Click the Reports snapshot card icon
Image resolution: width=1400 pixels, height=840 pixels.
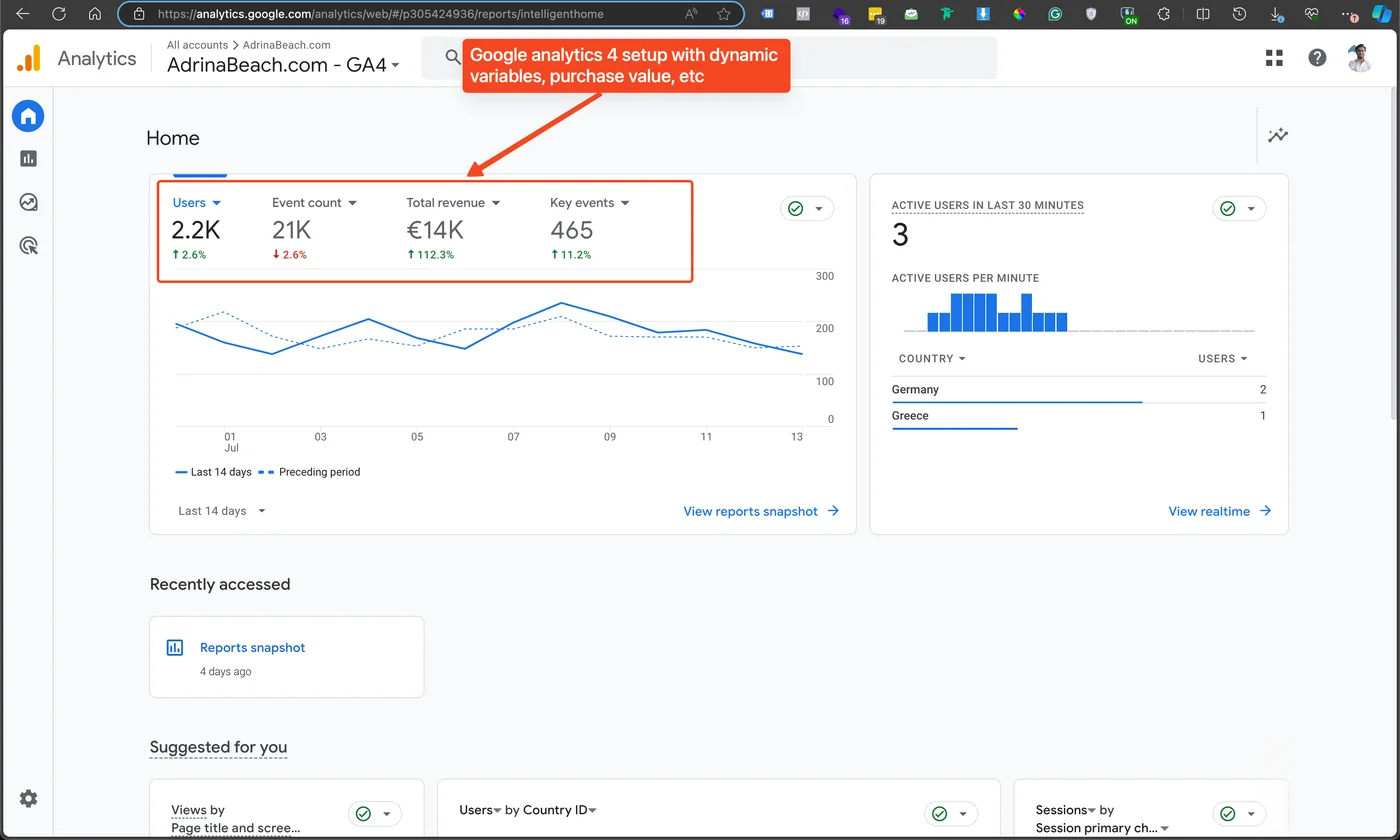click(175, 647)
